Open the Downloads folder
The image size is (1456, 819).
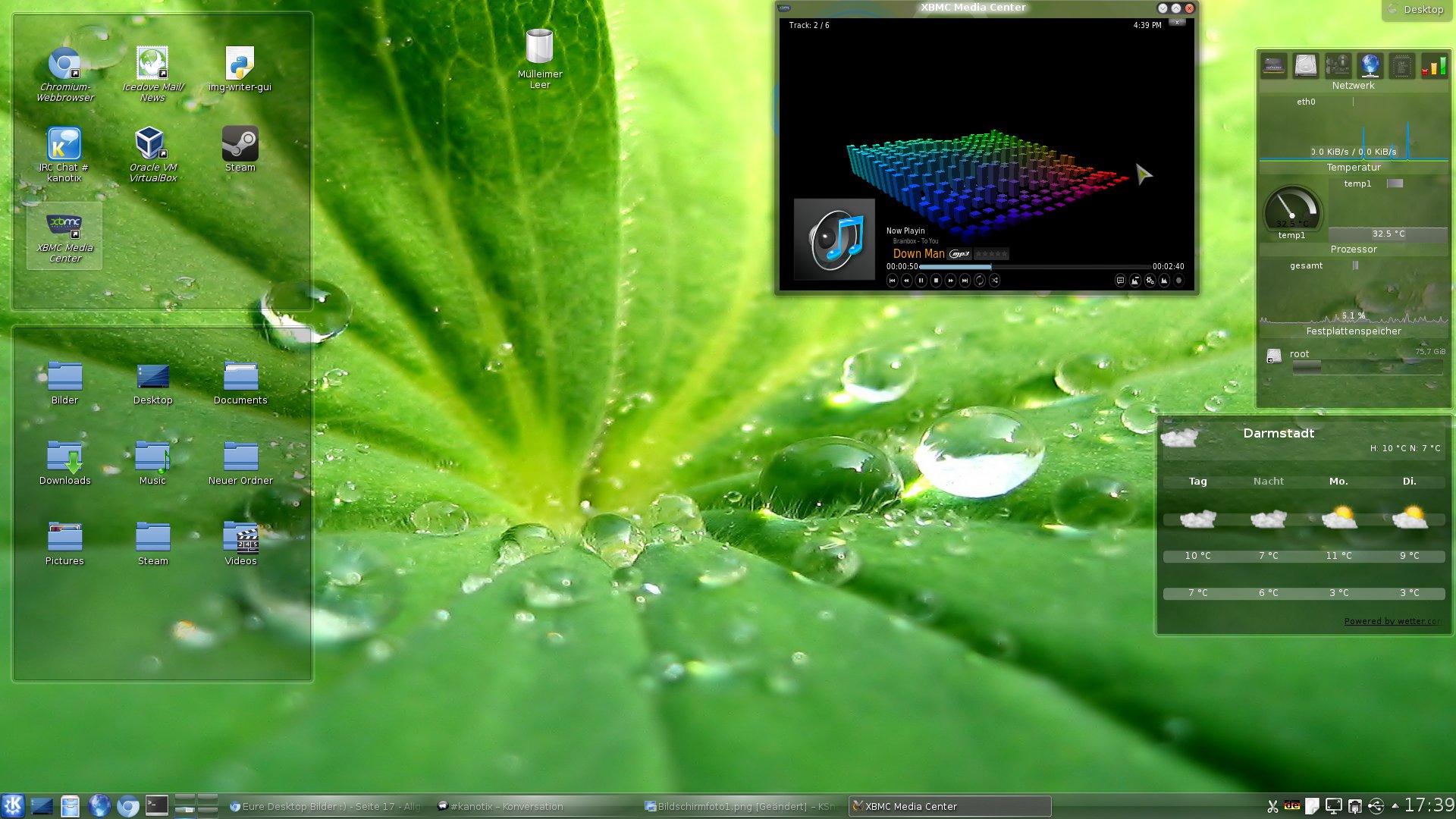(64, 457)
